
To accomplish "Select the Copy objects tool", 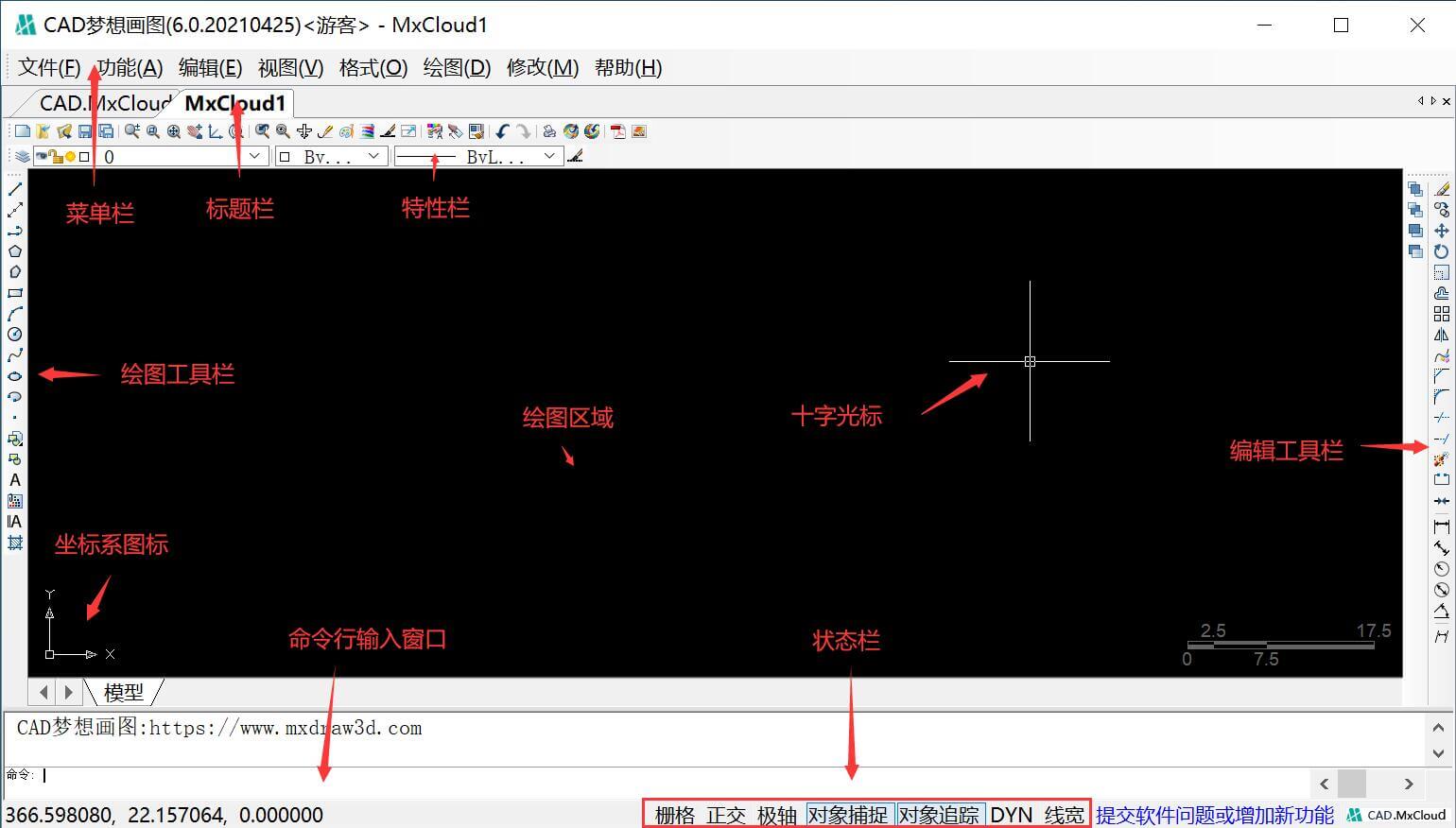I will pos(1442,210).
